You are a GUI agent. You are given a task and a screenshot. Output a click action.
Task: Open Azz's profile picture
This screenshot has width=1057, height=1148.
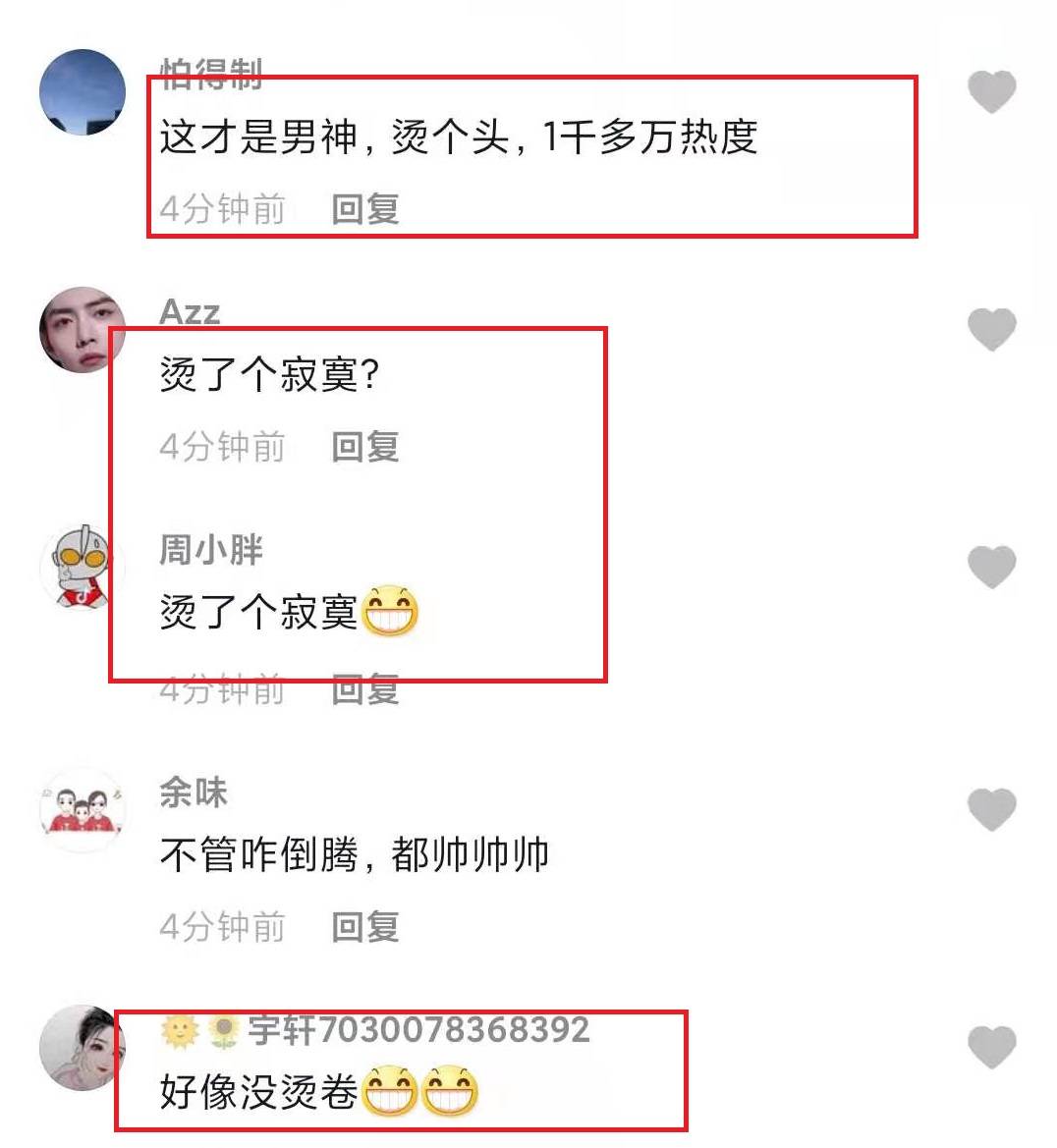tap(83, 329)
